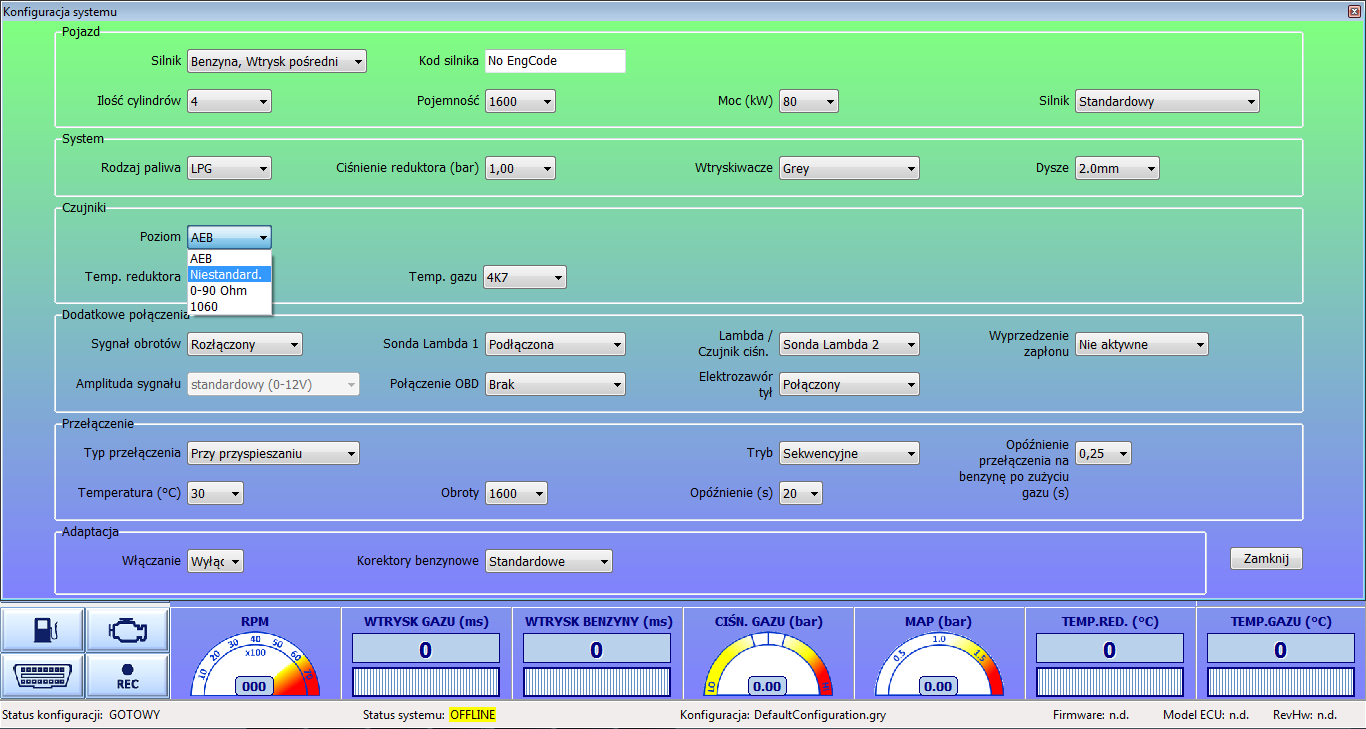Open the fuel pump icon button
Image resolution: width=1366 pixels, height=729 pixels.
[x=43, y=630]
